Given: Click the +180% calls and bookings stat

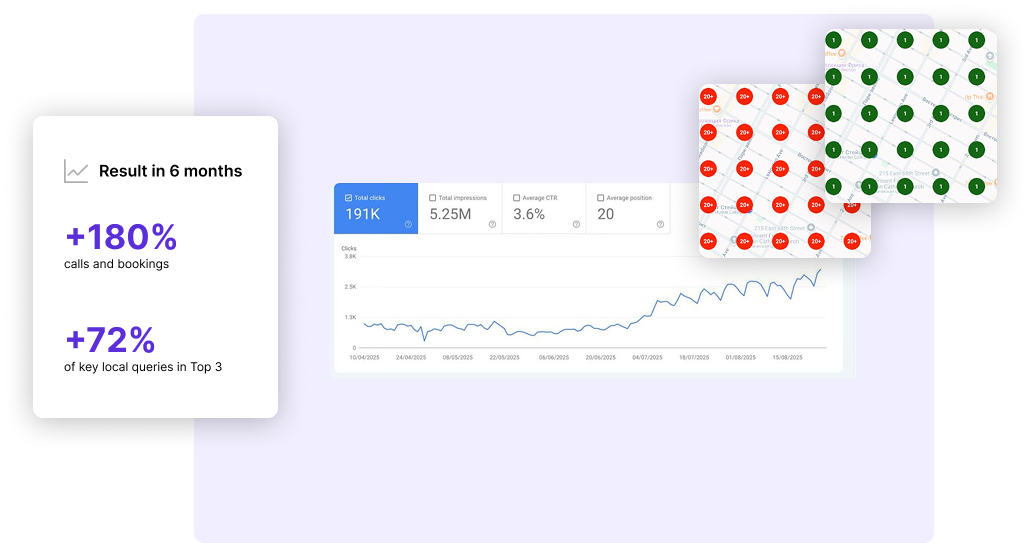Looking at the screenshot, I should coord(121,237).
